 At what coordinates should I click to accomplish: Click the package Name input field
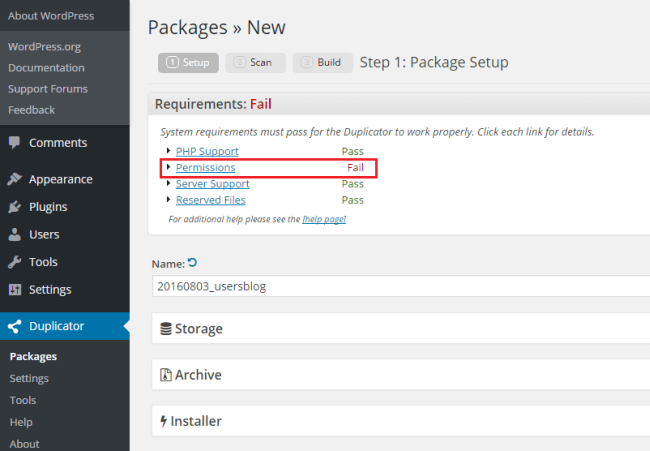click(x=400, y=286)
